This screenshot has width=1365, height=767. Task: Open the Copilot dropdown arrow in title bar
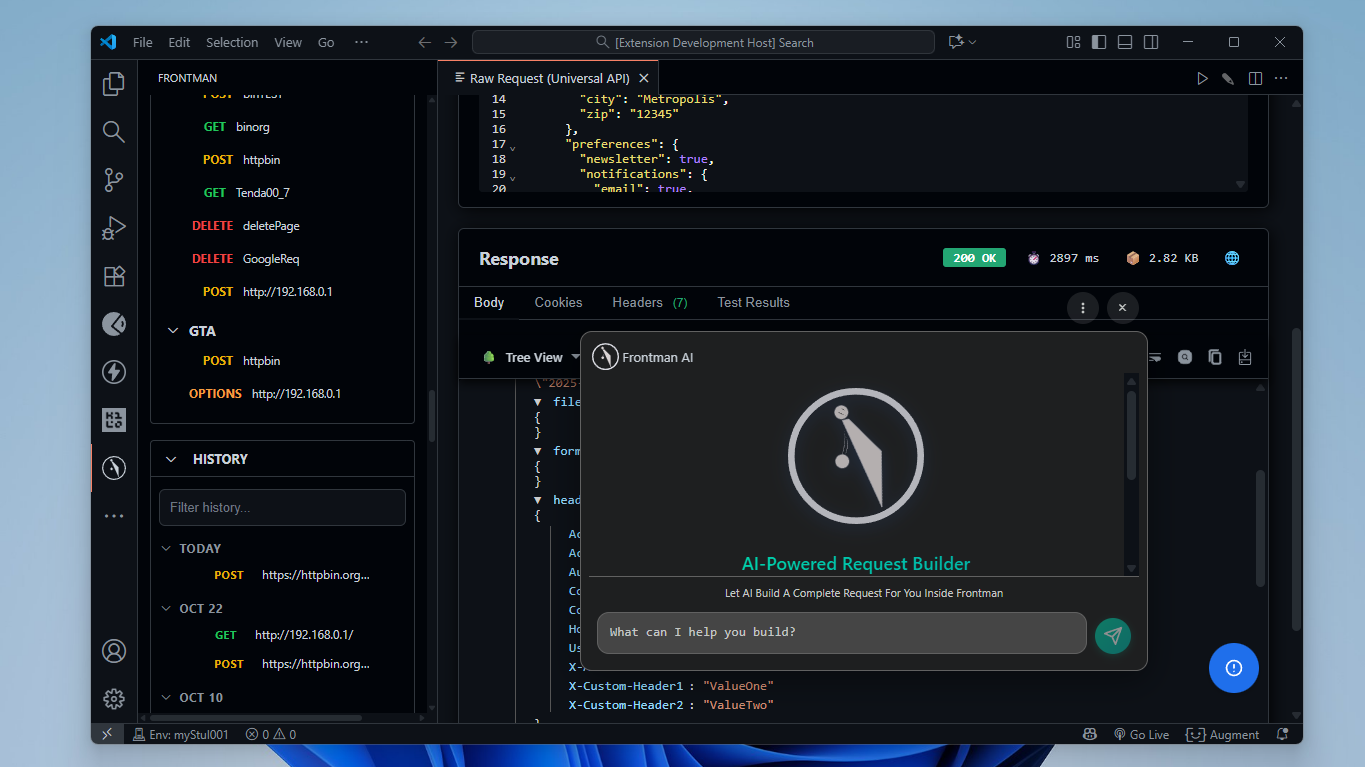[x=972, y=42]
